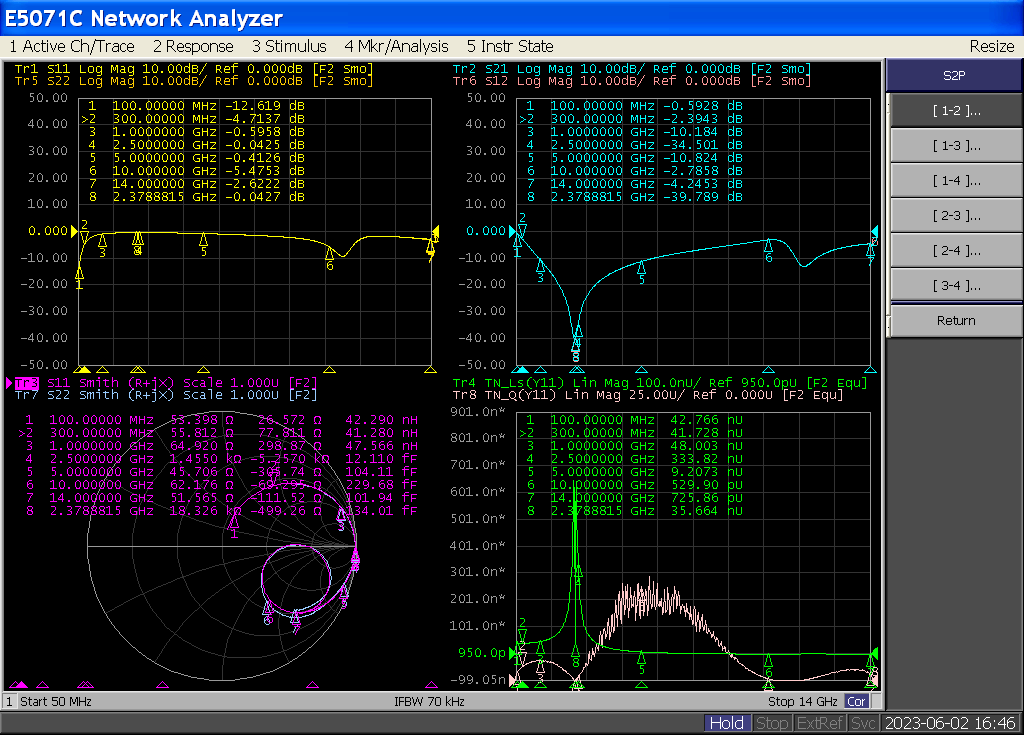Pick the [ 3-4 ]... softkey

point(956,286)
